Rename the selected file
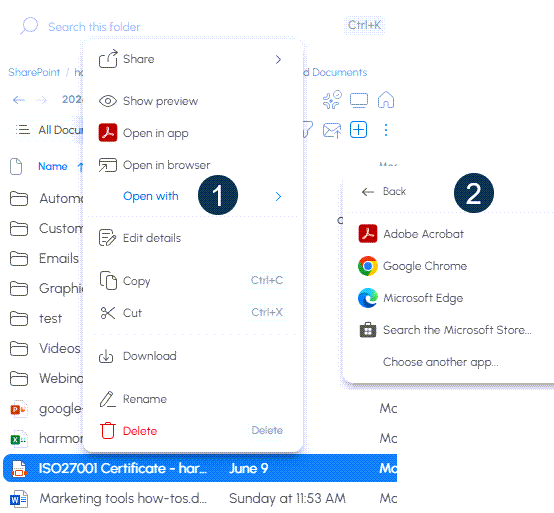The height and width of the screenshot is (513, 554). tap(193, 399)
